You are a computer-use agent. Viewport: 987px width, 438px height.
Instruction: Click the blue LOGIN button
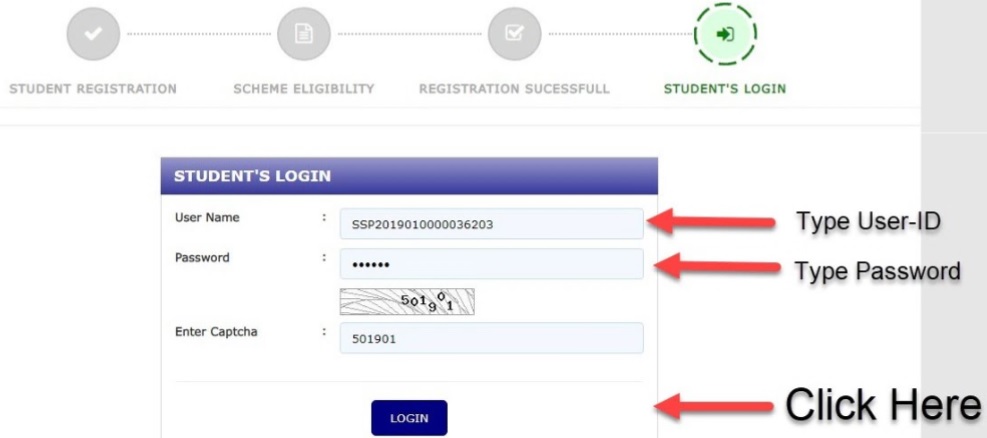[x=409, y=418]
